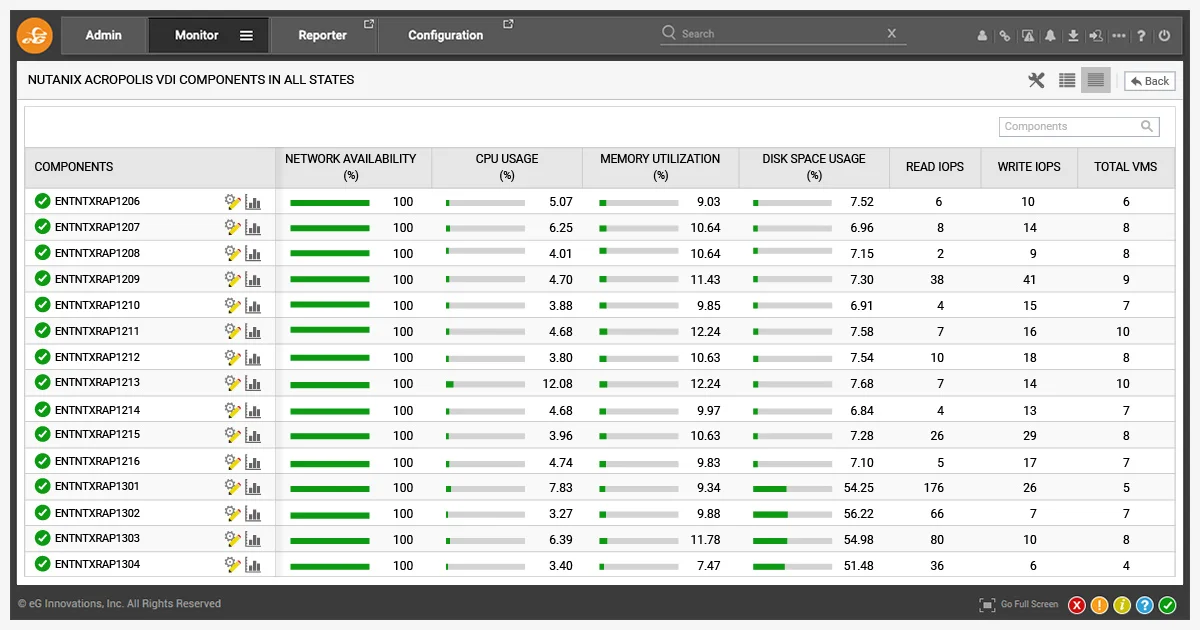The width and height of the screenshot is (1200, 630).
Task: Click the bell notifications icon
Action: (x=1050, y=36)
